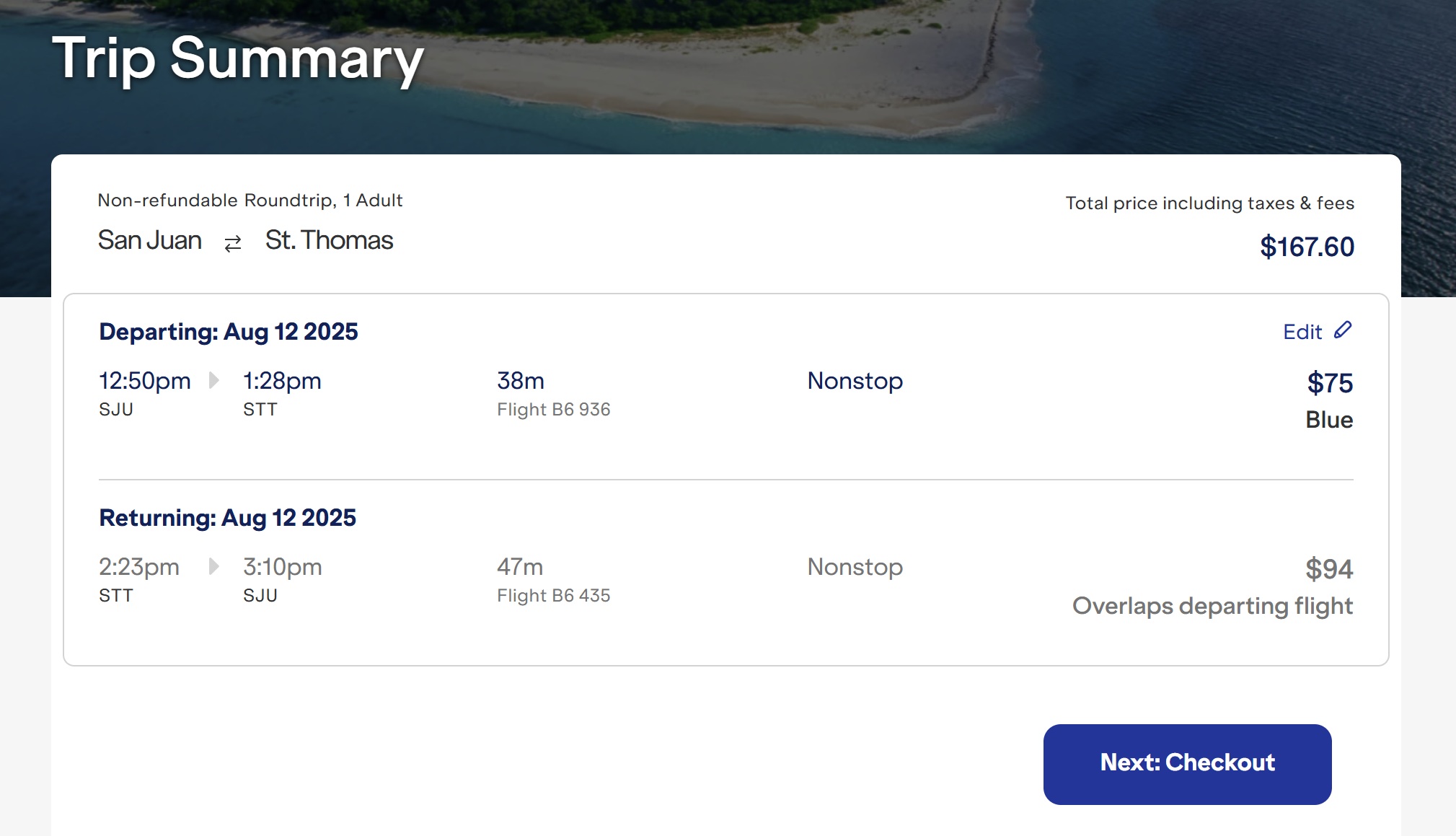
Task: Click the $75 departing fare price
Action: [1330, 383]
